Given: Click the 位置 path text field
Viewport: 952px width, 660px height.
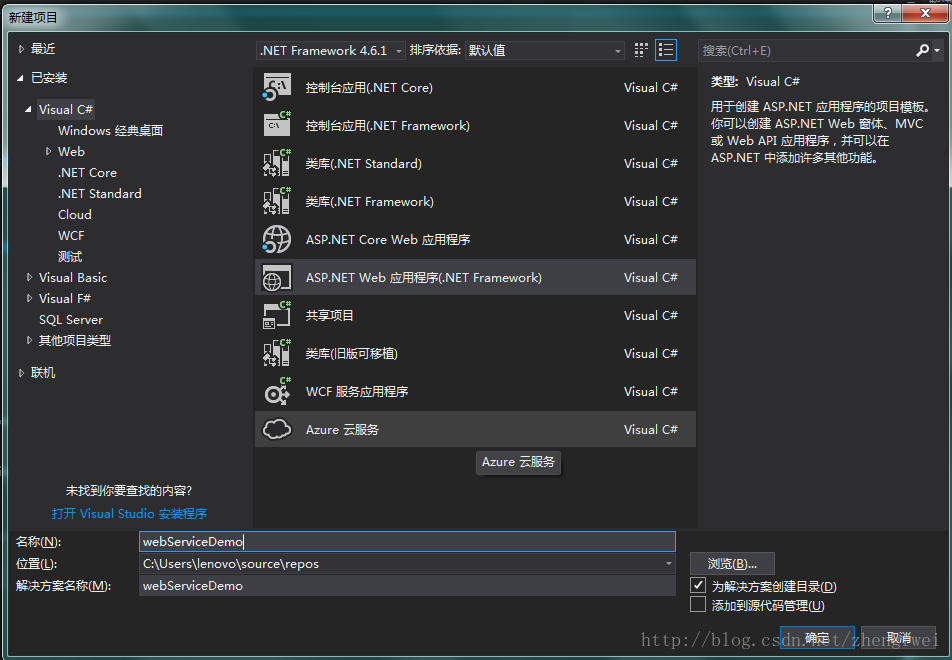Looking at the screenshot, I should 401,563.
